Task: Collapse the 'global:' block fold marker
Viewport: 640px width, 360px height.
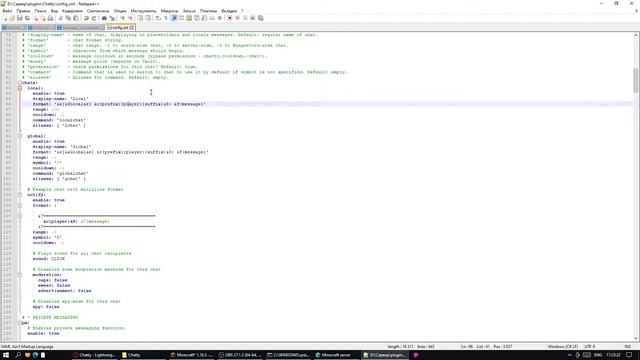Action: [x=20, y=136]
